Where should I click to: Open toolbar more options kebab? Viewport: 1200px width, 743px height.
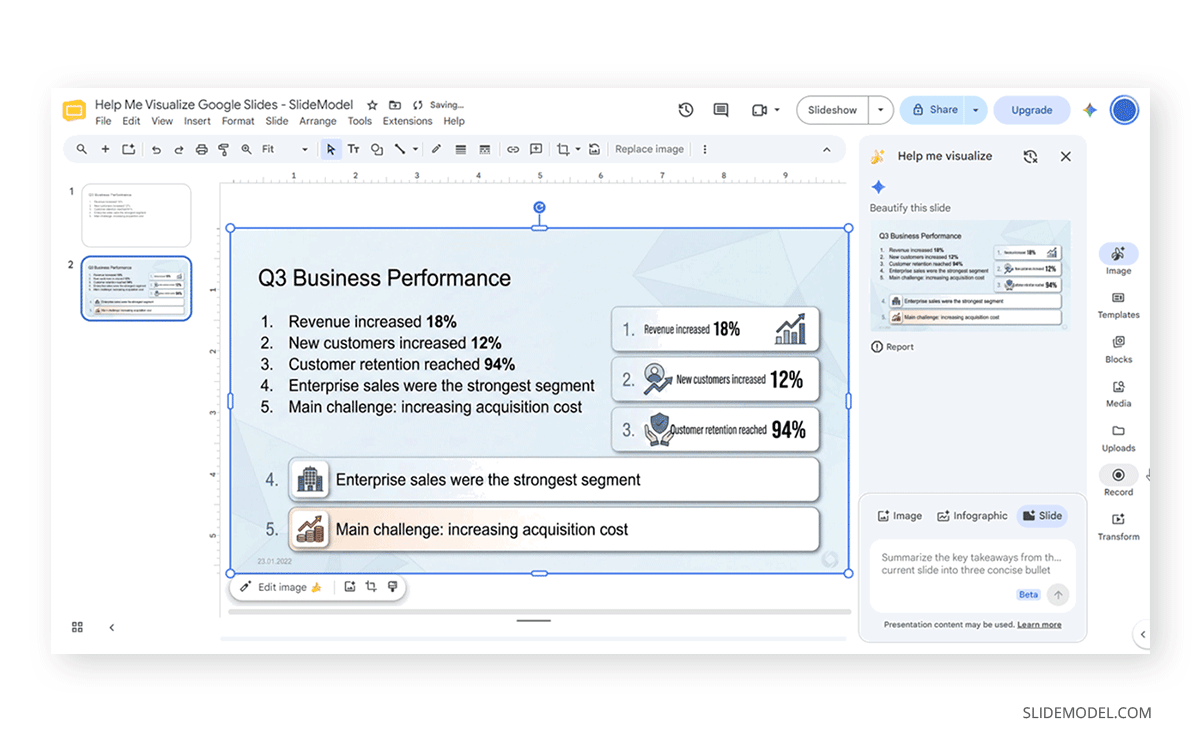tap(705, 149)
